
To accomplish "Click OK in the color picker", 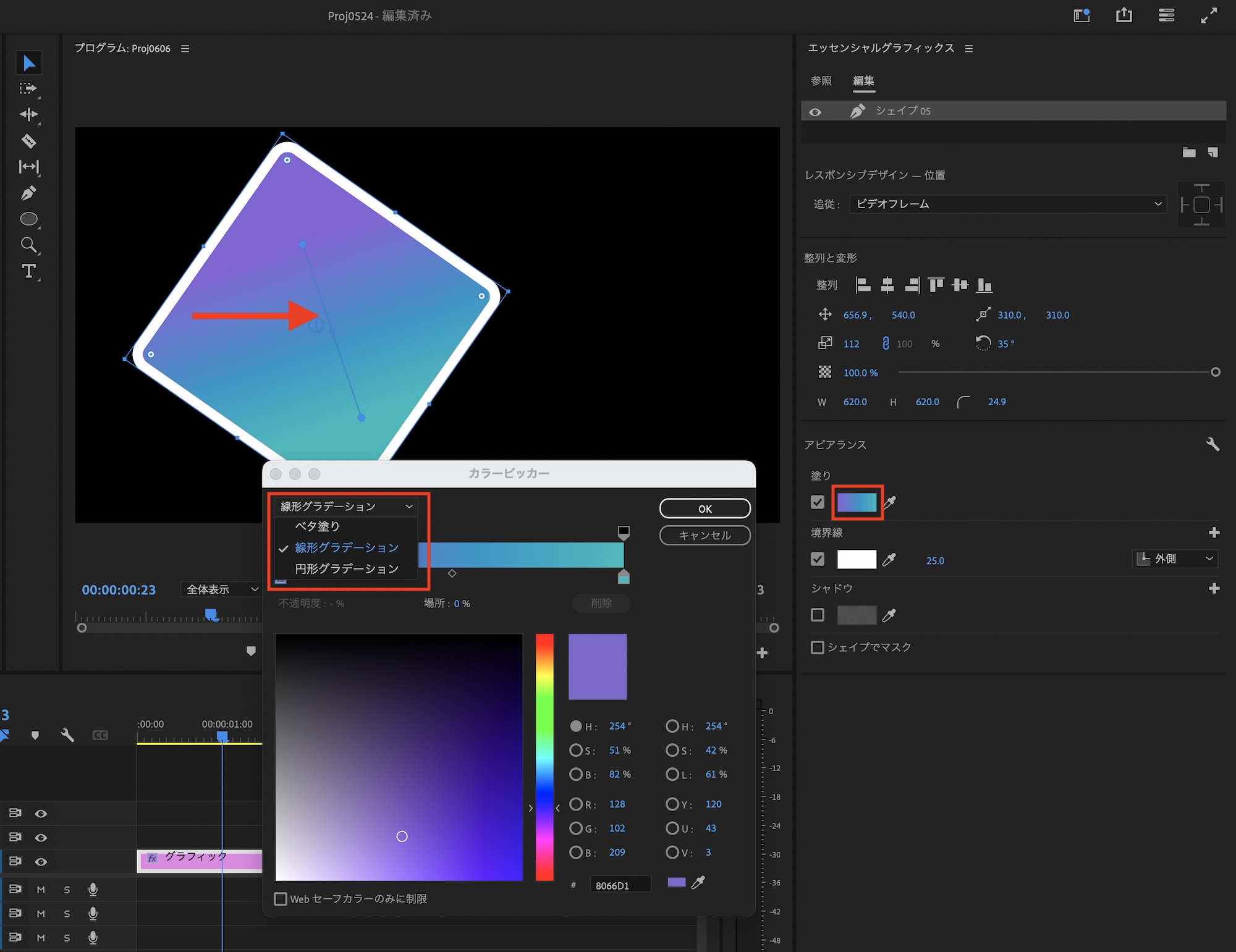I will pos(705,508).
